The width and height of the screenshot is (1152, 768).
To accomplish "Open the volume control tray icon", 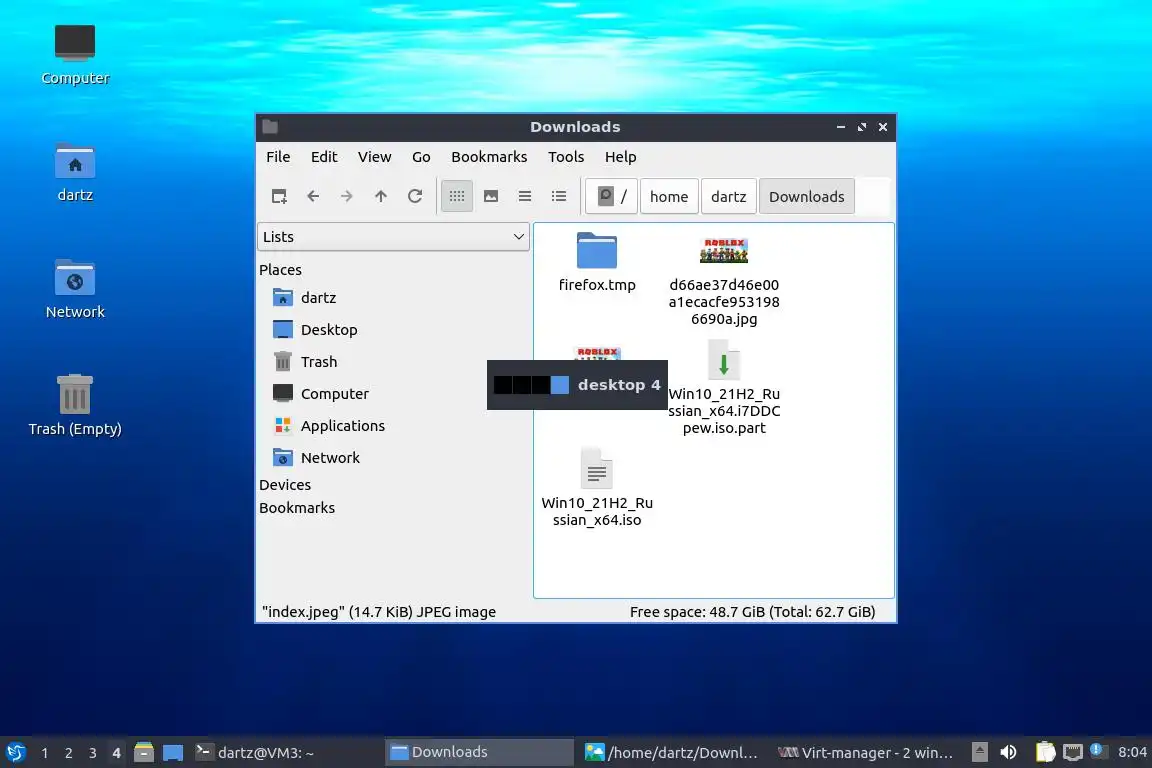I will click(1009, 752).
